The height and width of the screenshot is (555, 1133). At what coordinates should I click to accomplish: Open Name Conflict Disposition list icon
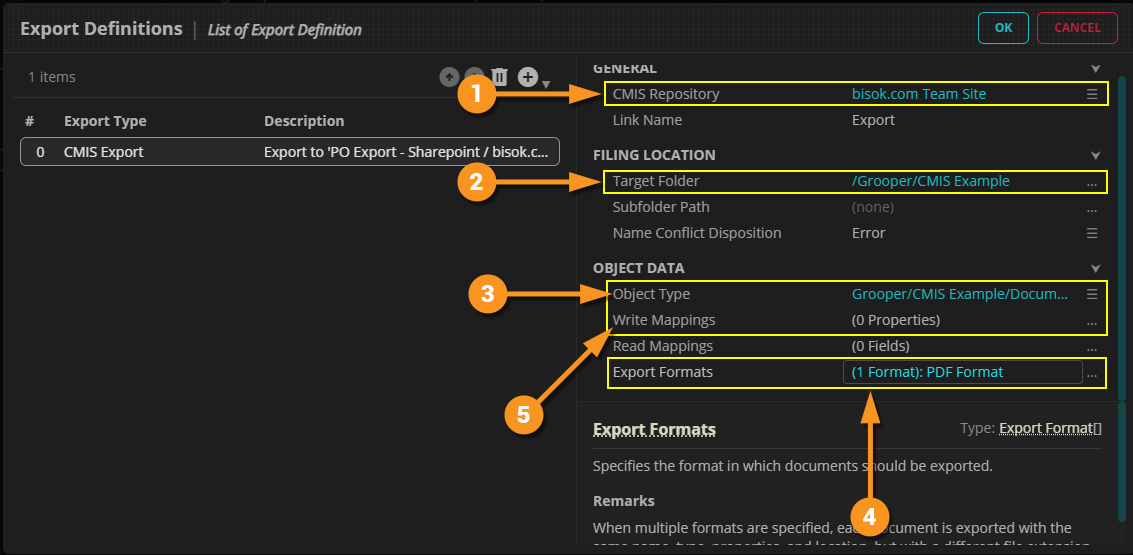click(x=1092, y=233)
